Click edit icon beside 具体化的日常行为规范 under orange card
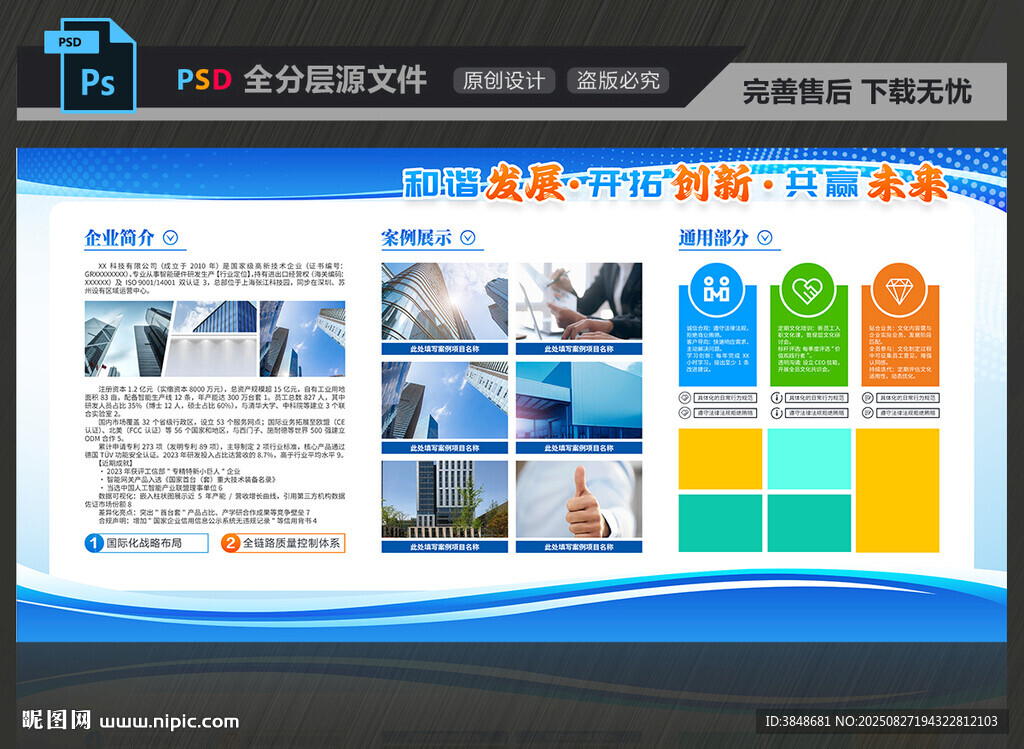This screenshot has width=1024, height=749. pos(868,398)
